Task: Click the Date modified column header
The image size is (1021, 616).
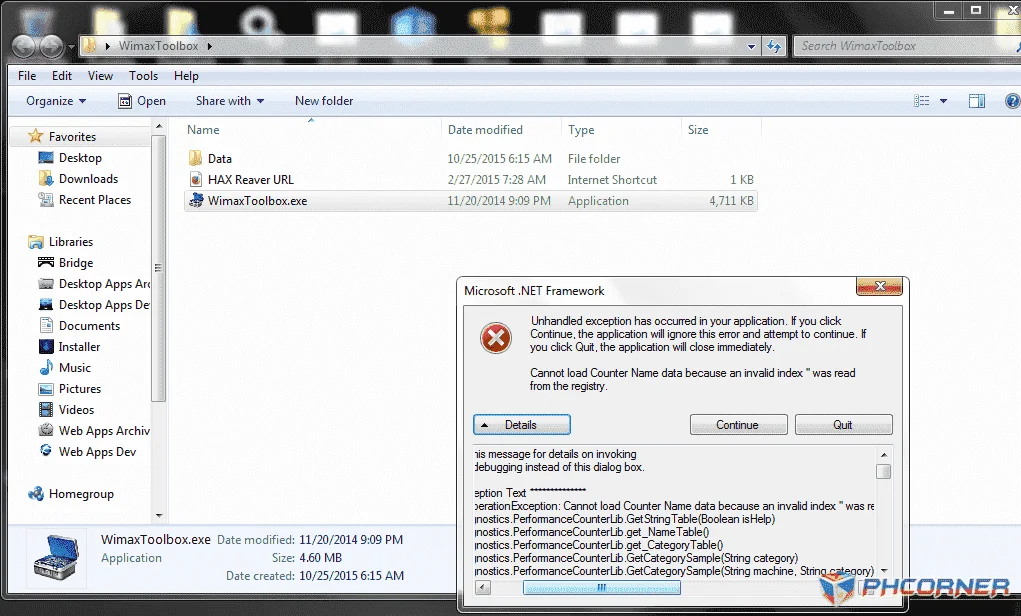Action: point(485,130)
